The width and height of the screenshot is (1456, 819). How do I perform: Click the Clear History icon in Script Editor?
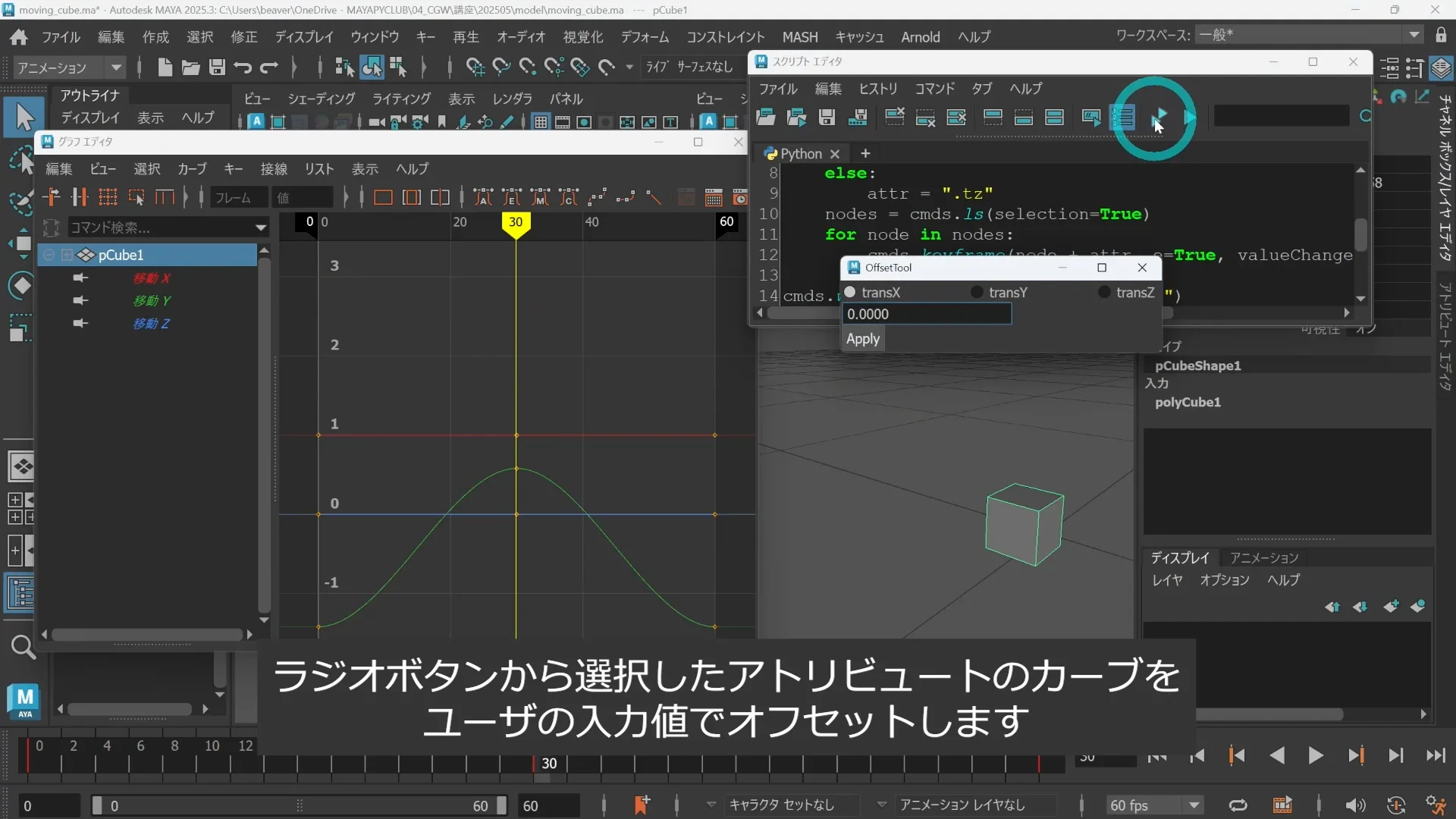click(x=895, y=117)
